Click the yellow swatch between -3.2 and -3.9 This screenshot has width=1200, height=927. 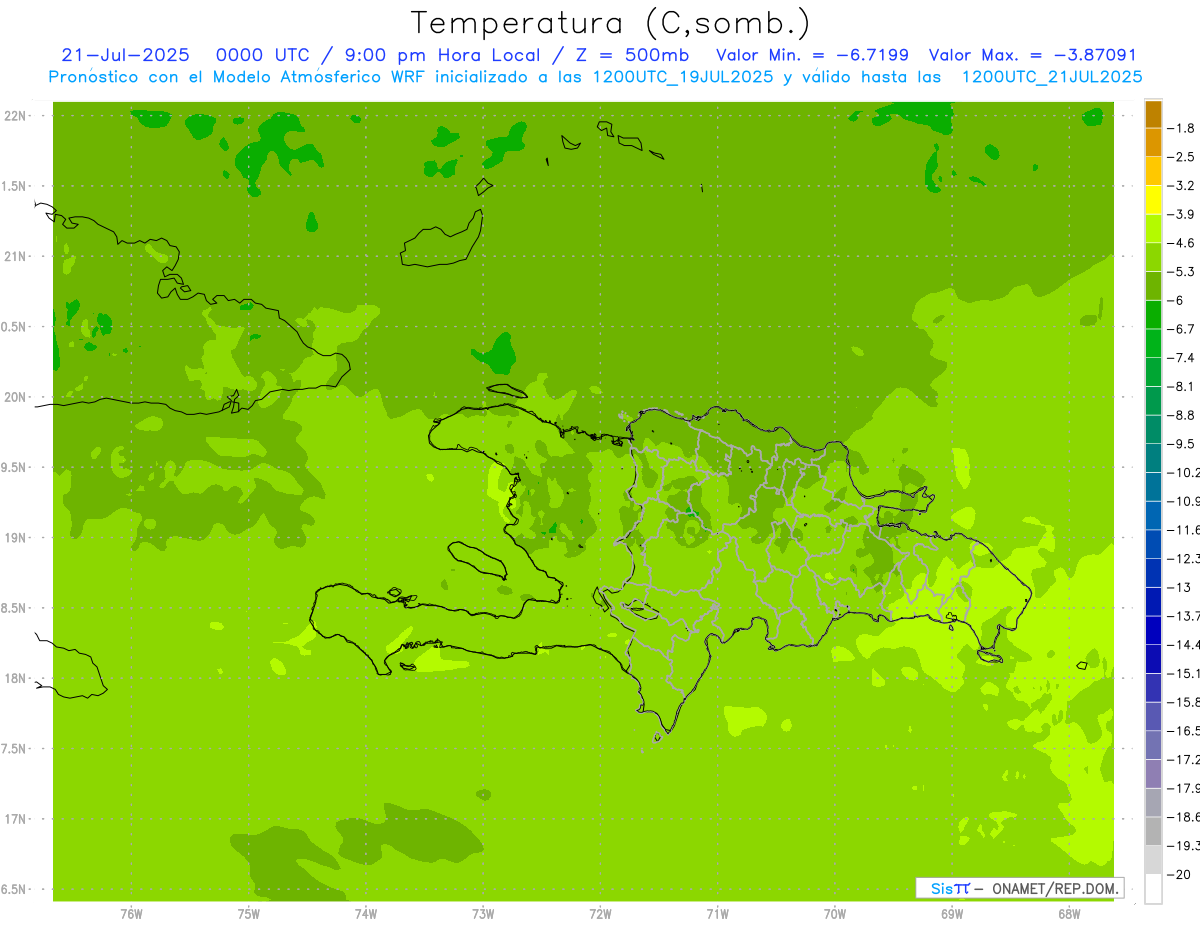point(1153,200)
